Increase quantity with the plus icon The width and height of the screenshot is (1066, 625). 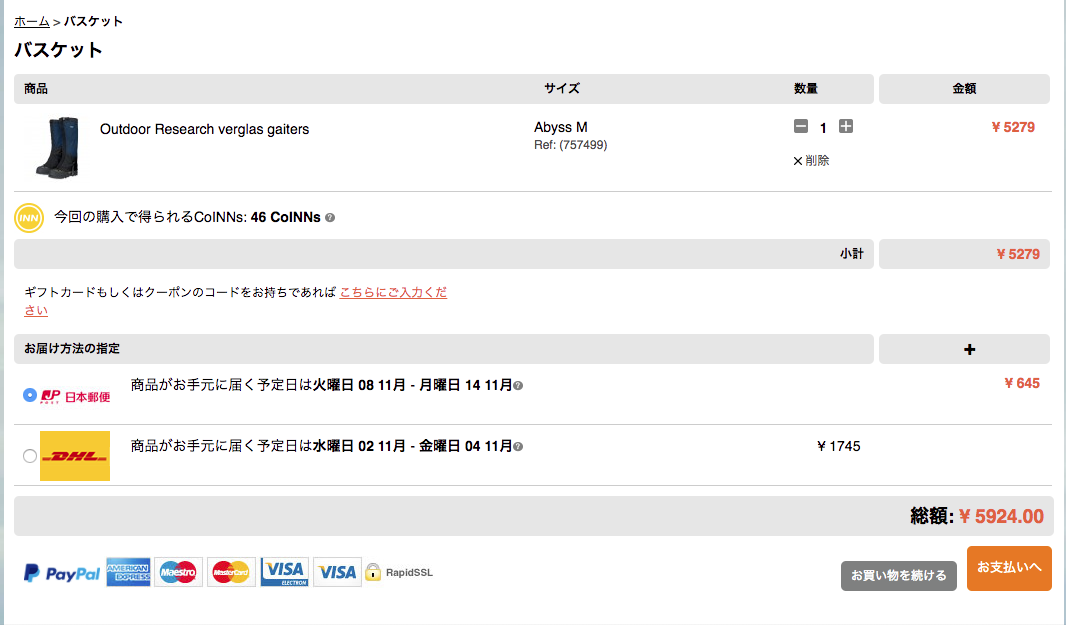coord(846,127)
